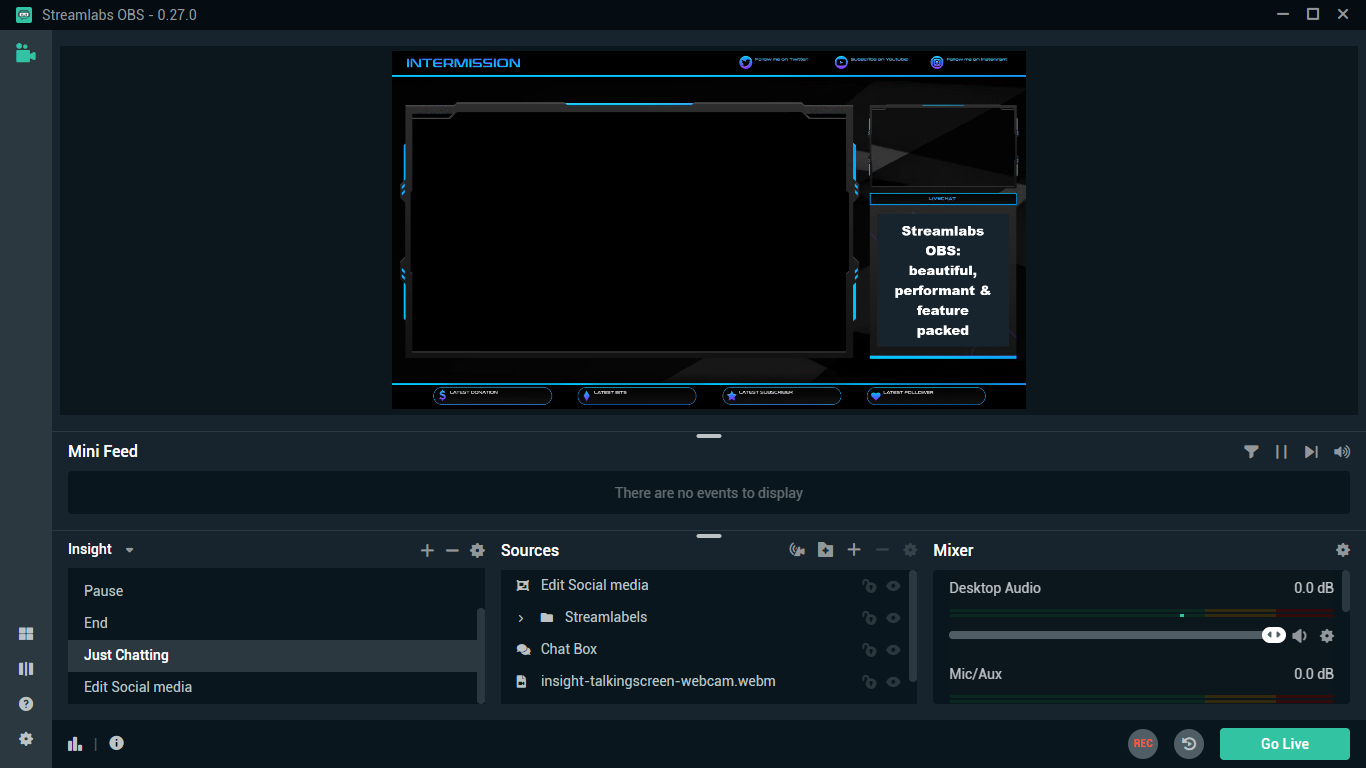
Task: Adjust the Desktop Audio volume slider
Action: click(1117, 635)
